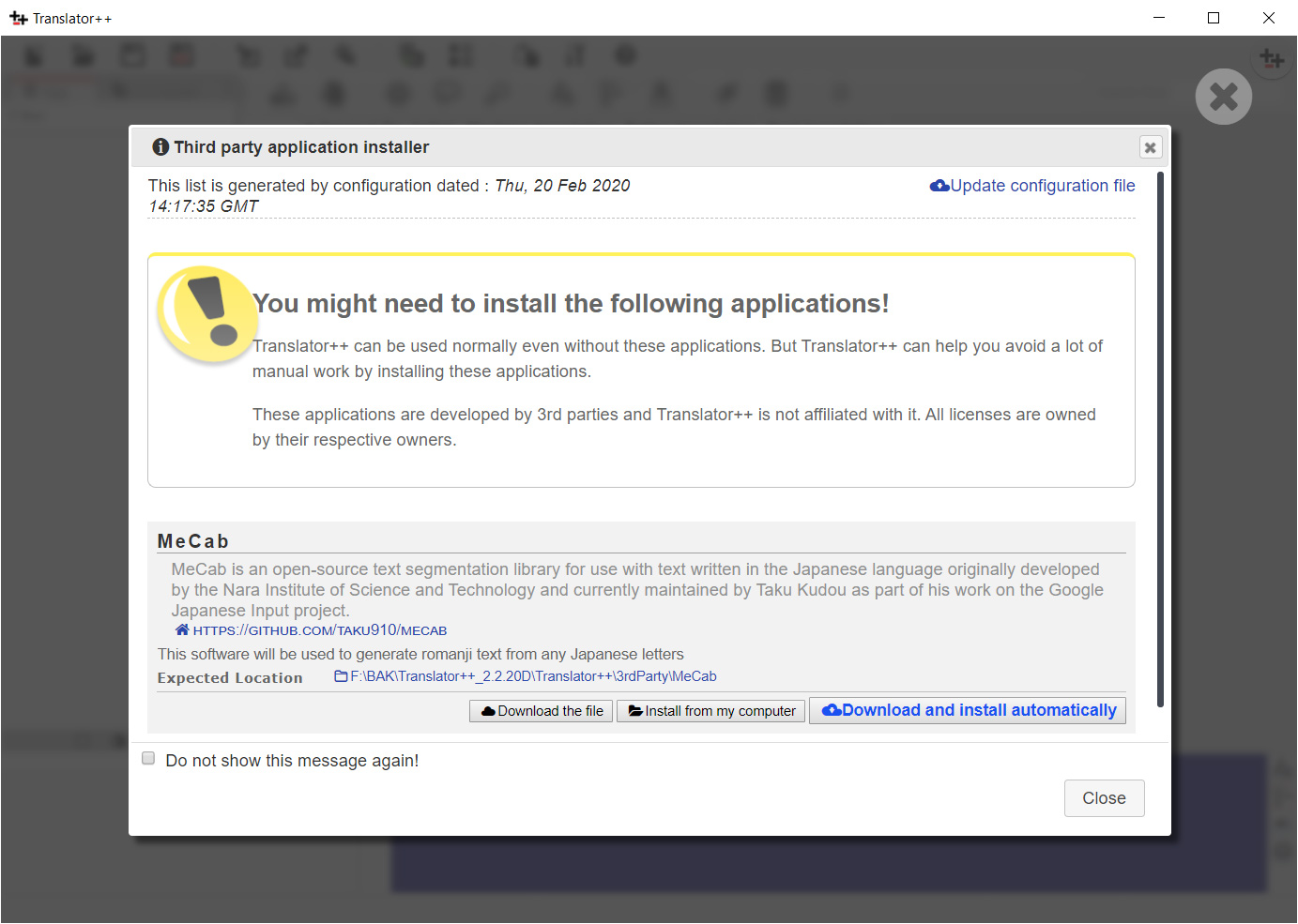Click the installer dialog's vertical scrollbar

click(1160, 439)
